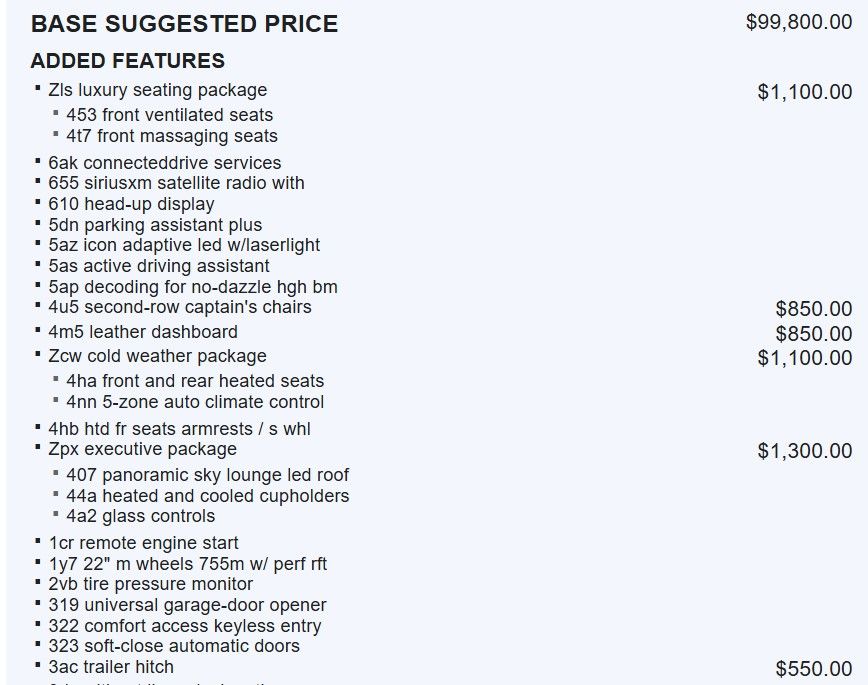
Task: Click the 407 panoramic sky lounge led roof item
Action: coord(207,475)
